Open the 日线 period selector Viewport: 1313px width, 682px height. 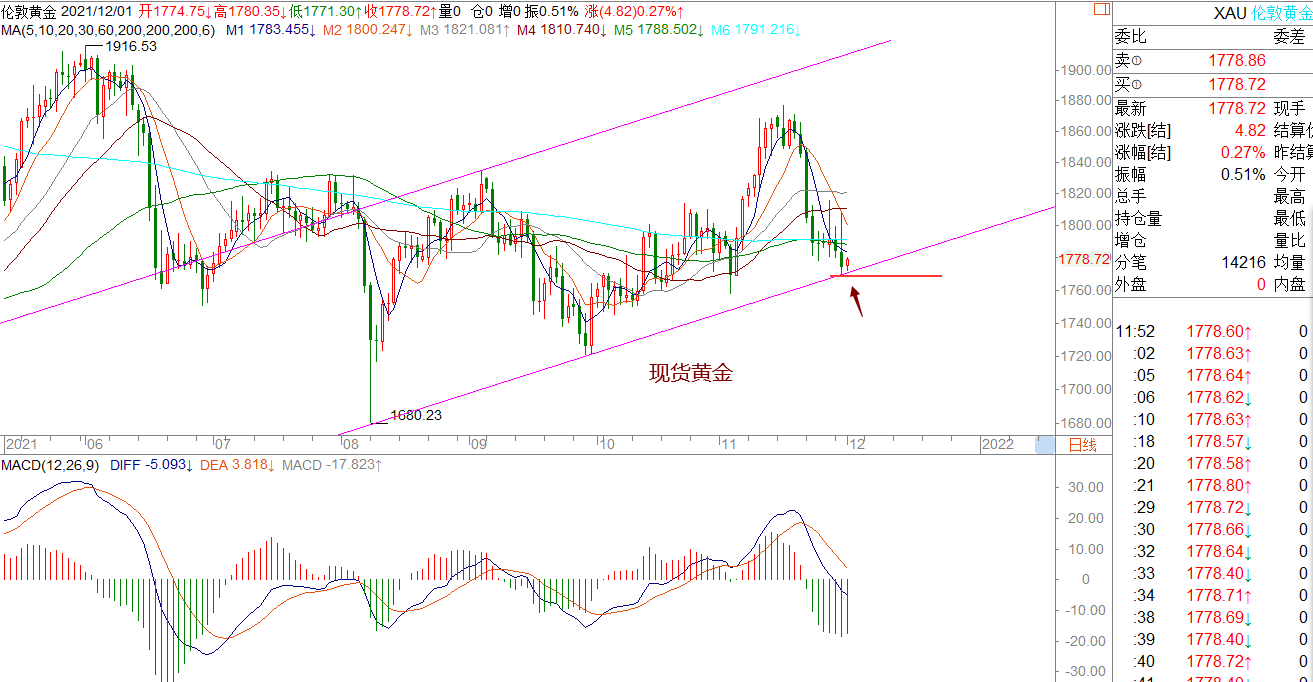(x=1083, y=445)
